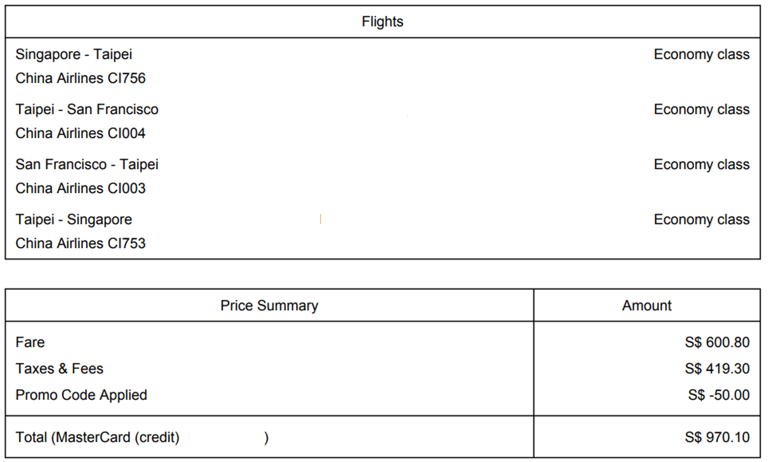The image size is (768, 462).
Task: Select the San Francisco - Taipei route
Action: [x=87, y=164]
